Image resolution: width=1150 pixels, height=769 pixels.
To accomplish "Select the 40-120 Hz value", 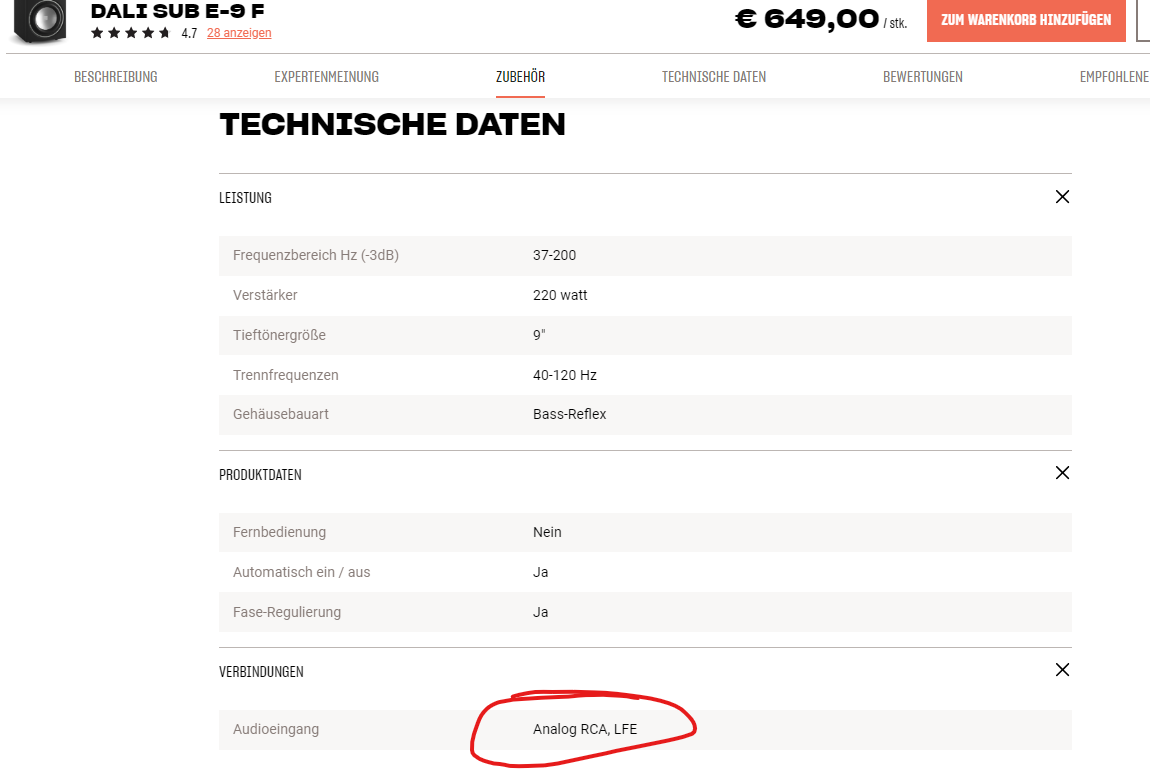I will 565,375.
